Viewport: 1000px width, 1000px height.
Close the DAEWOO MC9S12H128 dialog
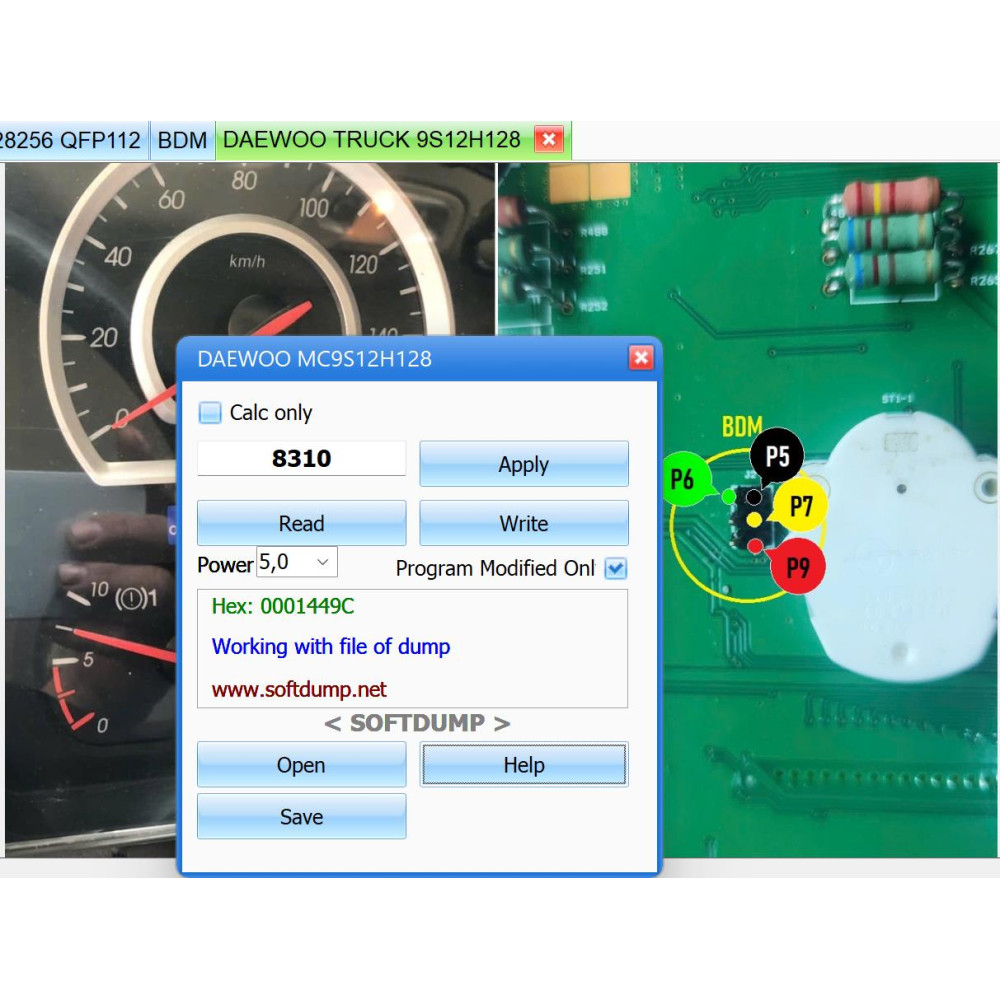[640, 358]
